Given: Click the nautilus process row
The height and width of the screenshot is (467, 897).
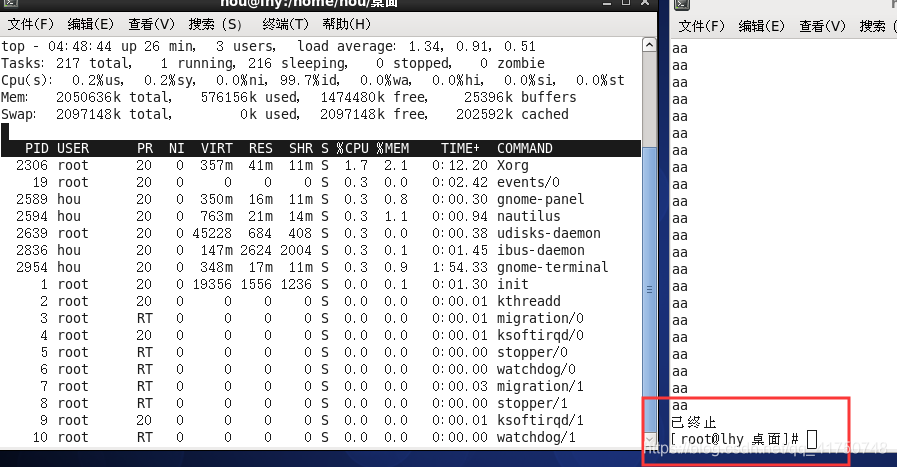Looking at the screenshot, I should point(320,216).
